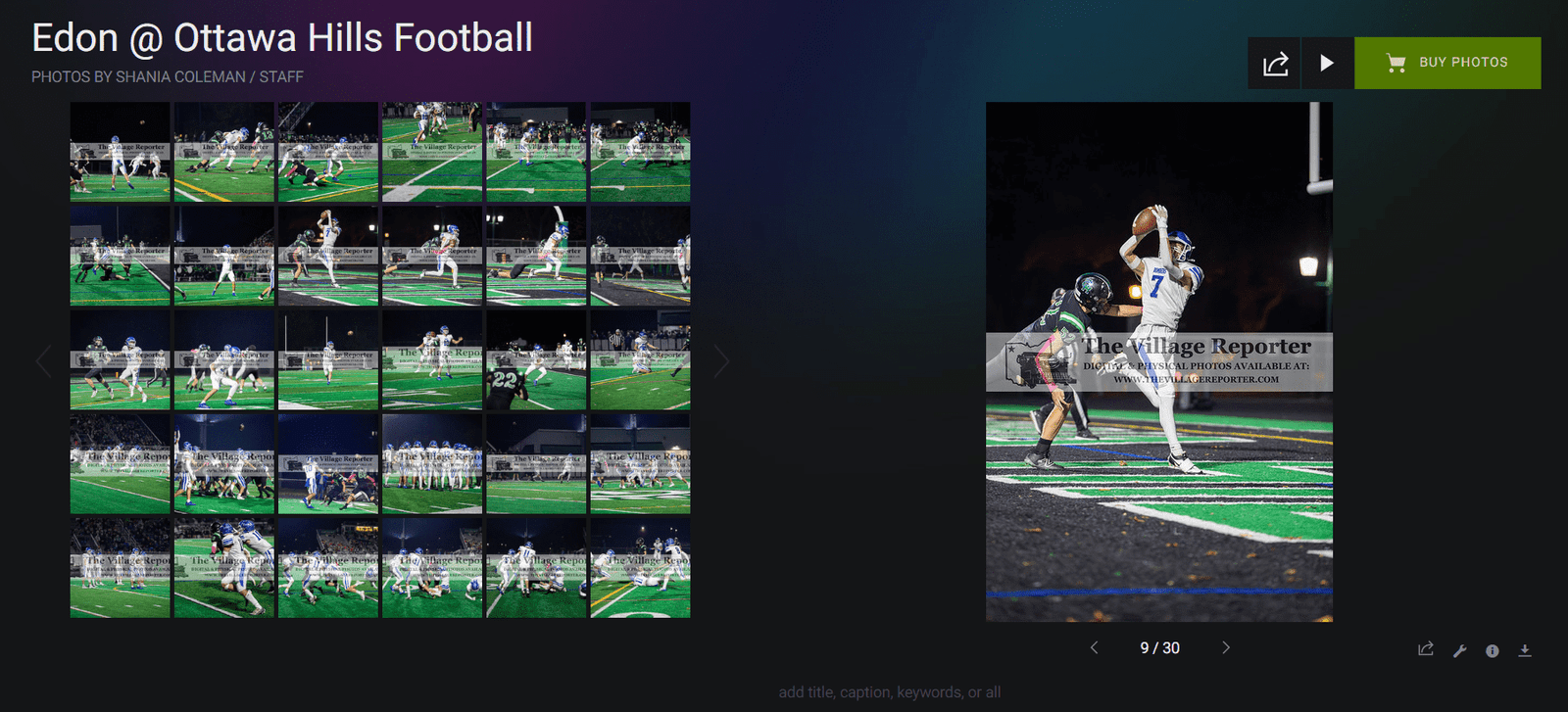Viewport: 1568px width, 712px height.
Task: Click the green Buy Photos button
Action: (1447, 63)
